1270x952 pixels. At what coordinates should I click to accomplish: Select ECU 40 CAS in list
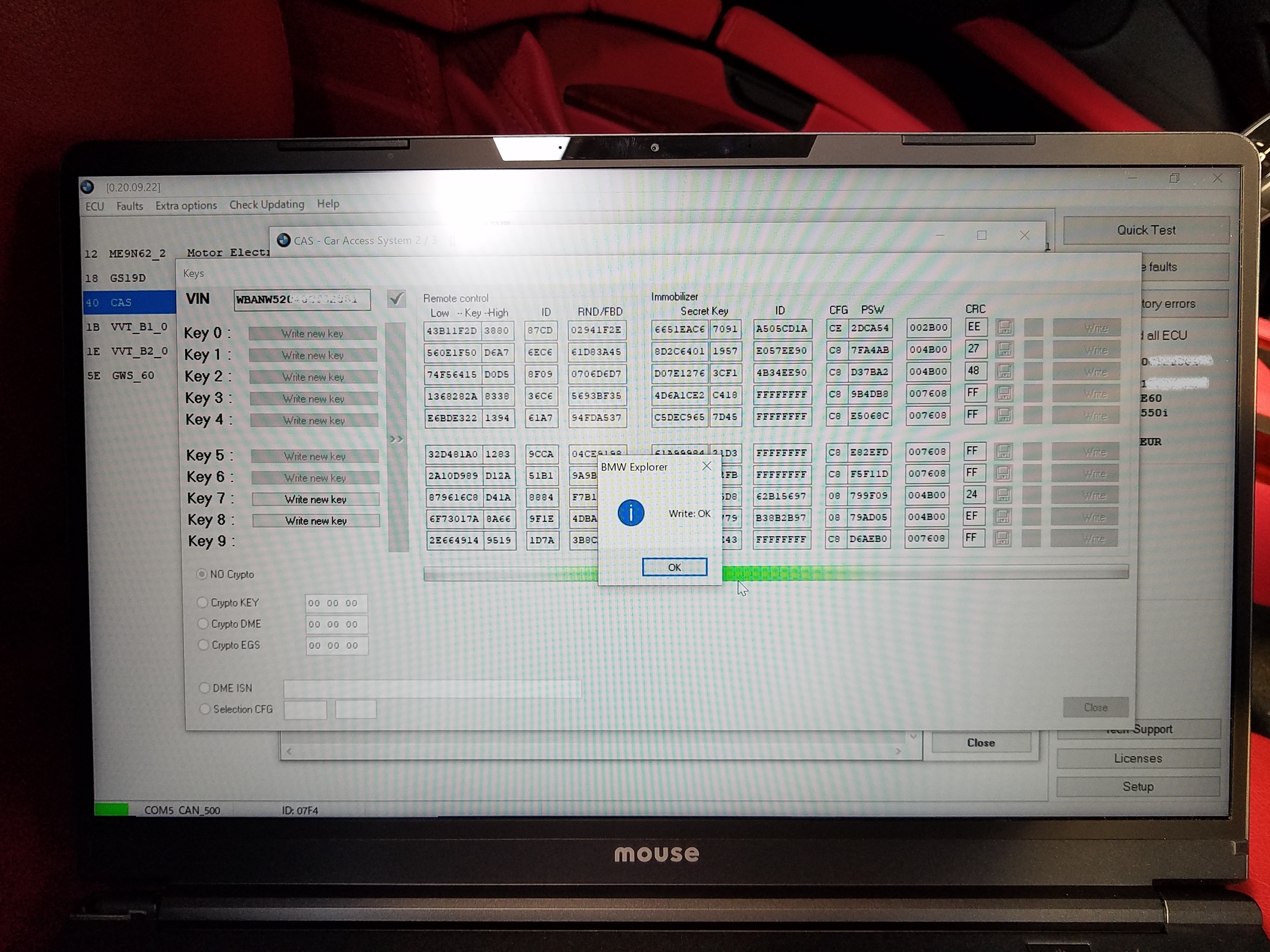tap(129, 302)
